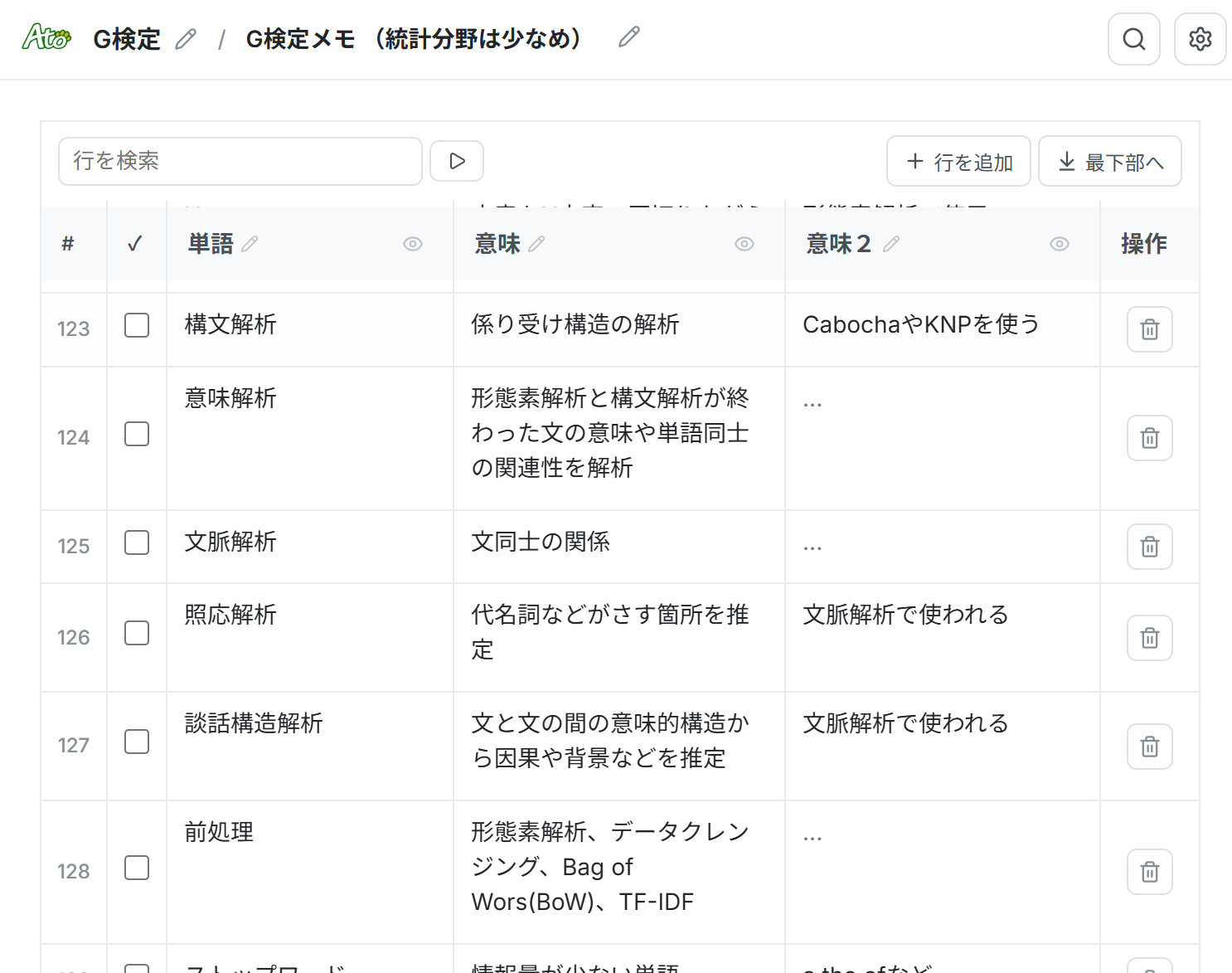Click the G検定メモ page title
The width and height of the screenshot is (1232, 973).
click(x=417, y=39)
